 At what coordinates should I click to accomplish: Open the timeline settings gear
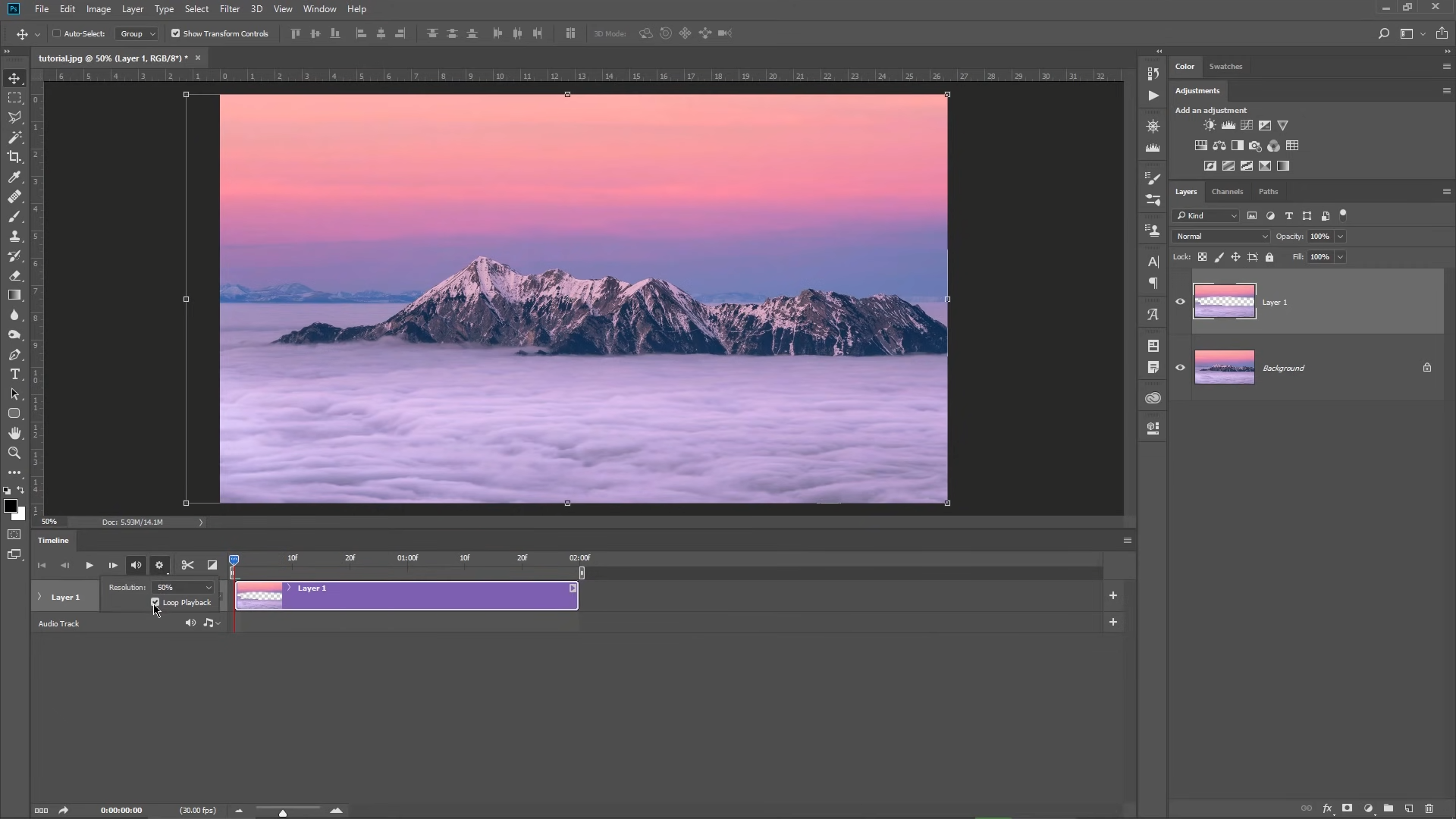pos(159,565)
